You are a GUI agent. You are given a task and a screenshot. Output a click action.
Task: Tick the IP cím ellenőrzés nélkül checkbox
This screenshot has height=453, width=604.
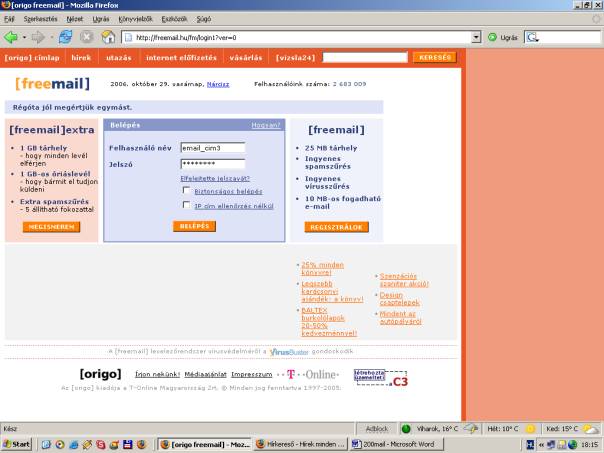[x=186, y=205]
